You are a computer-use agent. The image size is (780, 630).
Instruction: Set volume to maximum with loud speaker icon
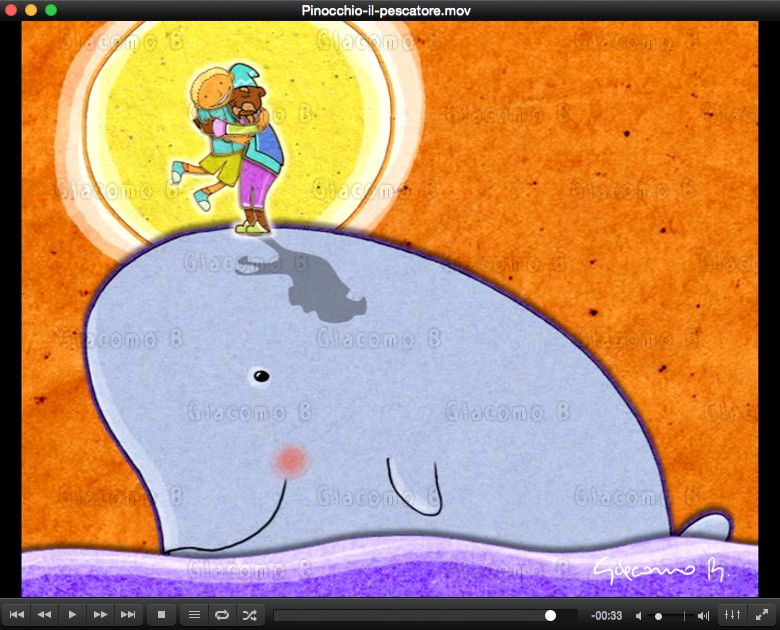(703, 616)
